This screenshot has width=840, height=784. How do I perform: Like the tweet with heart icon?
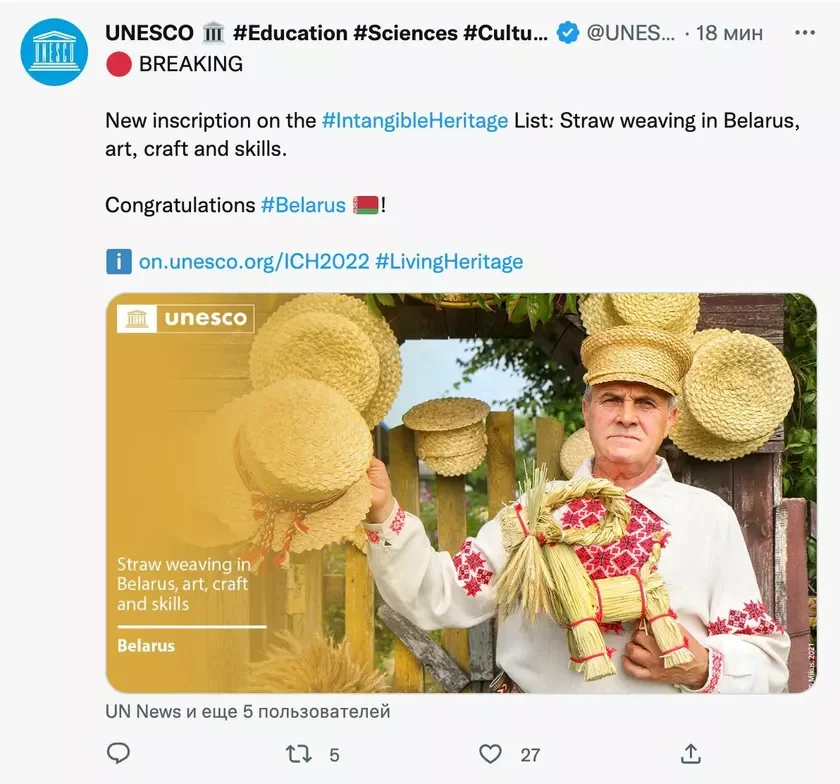(x=489, y=754)
